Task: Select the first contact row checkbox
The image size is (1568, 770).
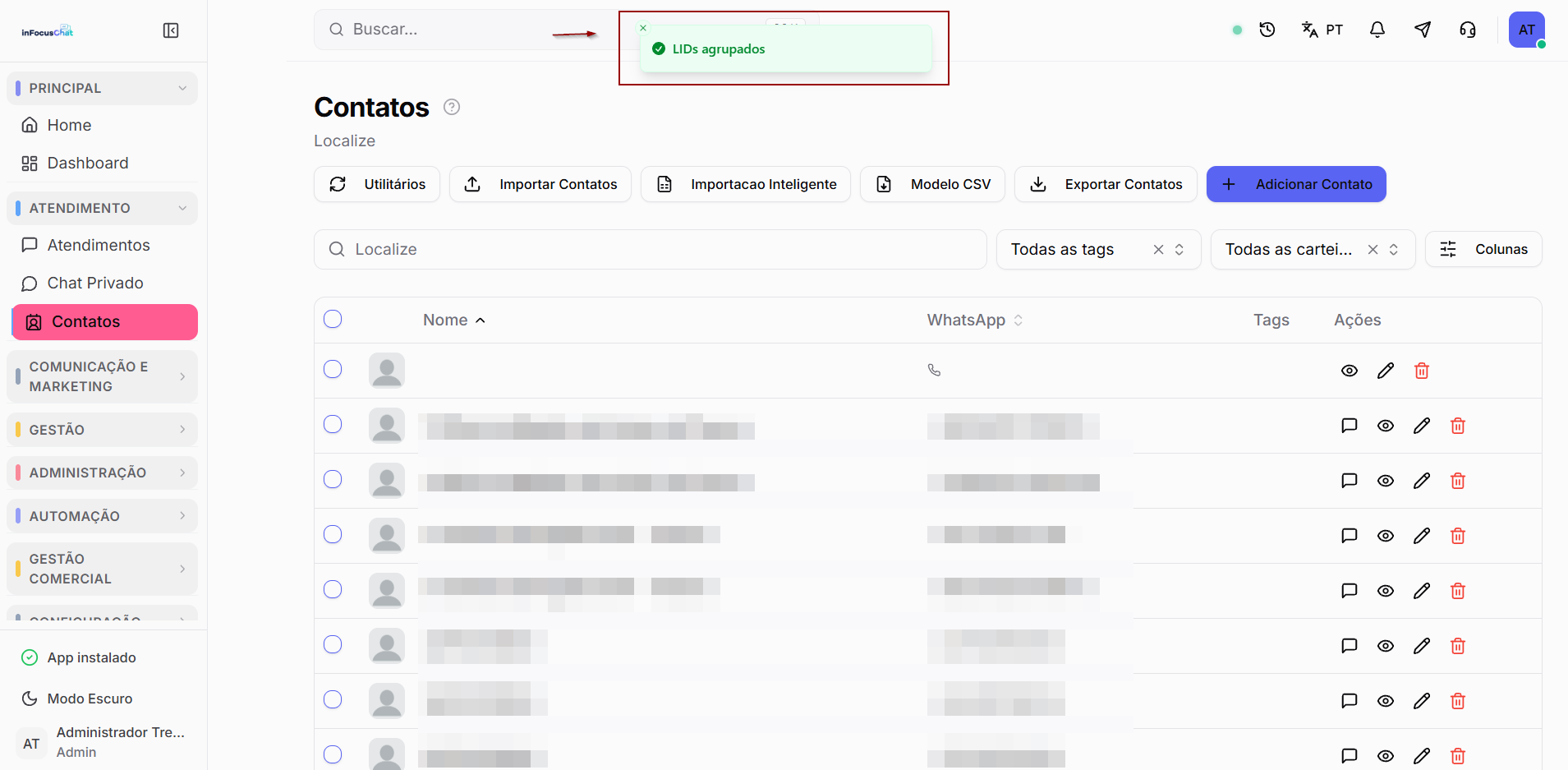Action: click(x=333, y=369)
